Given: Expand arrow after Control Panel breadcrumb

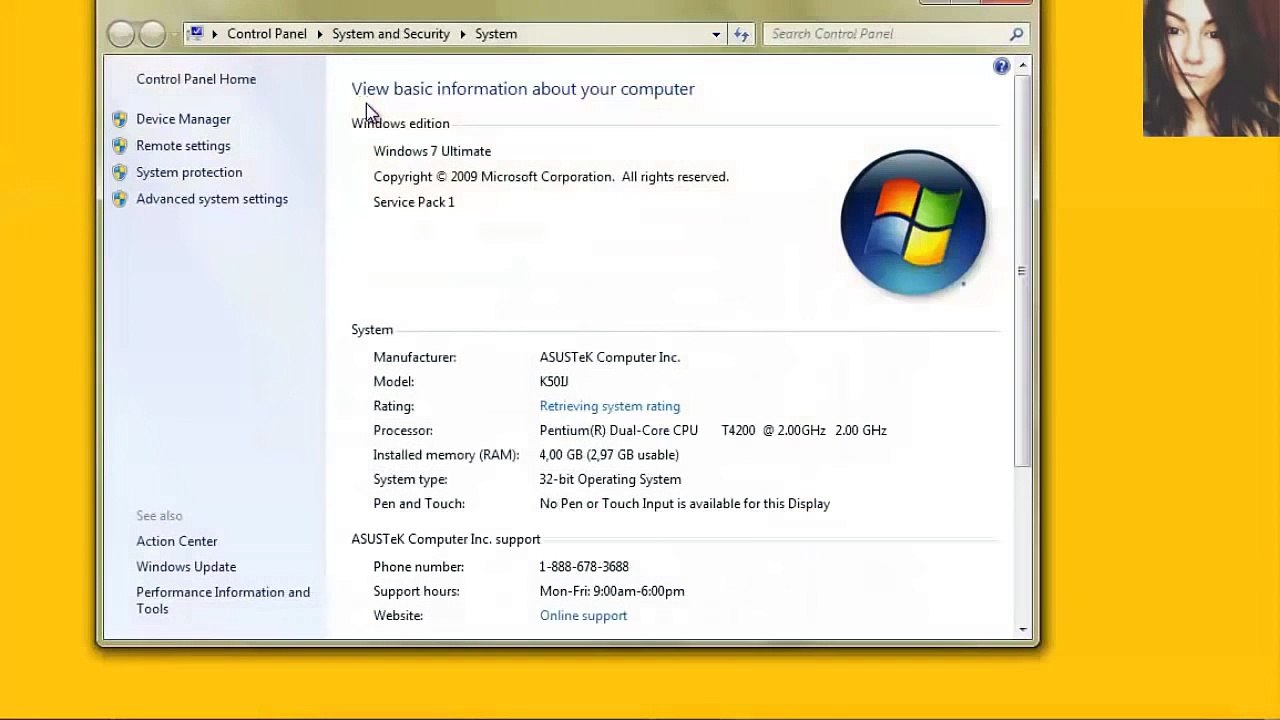Looking at the screenshot, I should click(320, 34).
